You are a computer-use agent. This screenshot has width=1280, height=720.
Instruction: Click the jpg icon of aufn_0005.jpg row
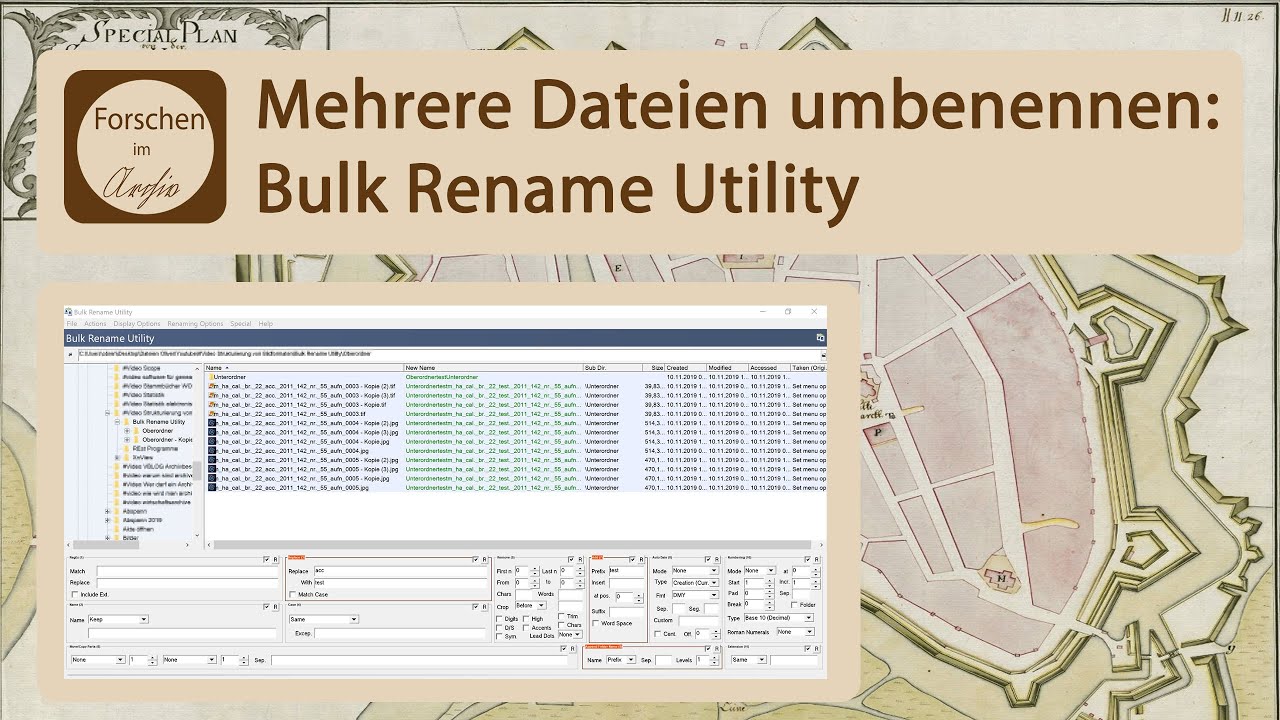(x=212, y=487)
